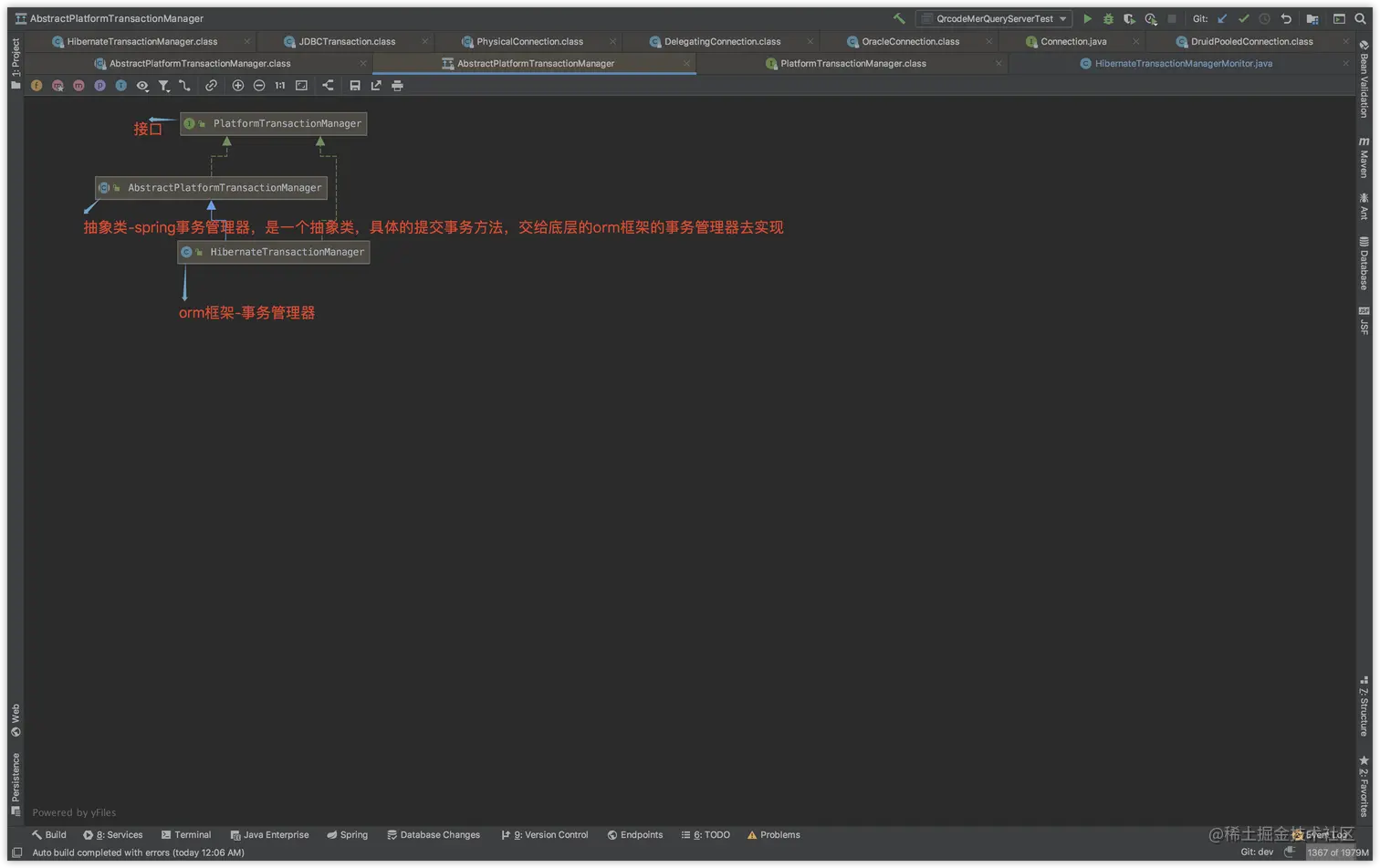Open the Maven tool window
This screenshot has height=868, width=1380.
click(x=1364, y=157)
